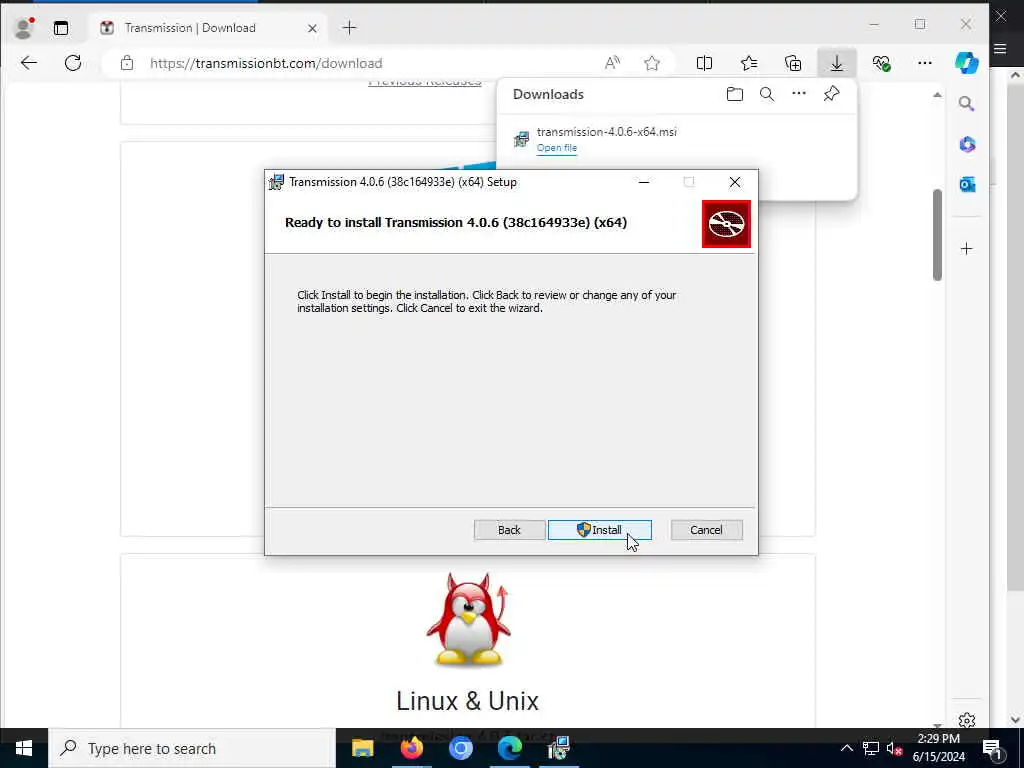Open Edge Collections icon
Viewport: 1024px width, 768px height.
click(793, 63)
